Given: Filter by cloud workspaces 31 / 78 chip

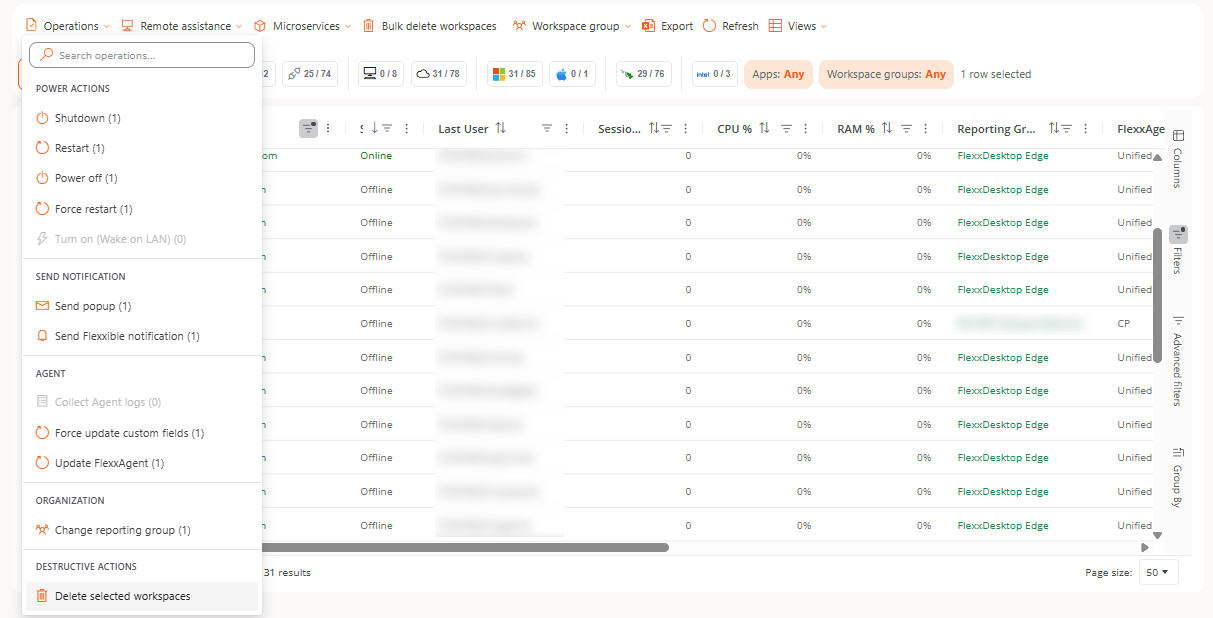Looking at the screenshot, I should click(439, 74).
